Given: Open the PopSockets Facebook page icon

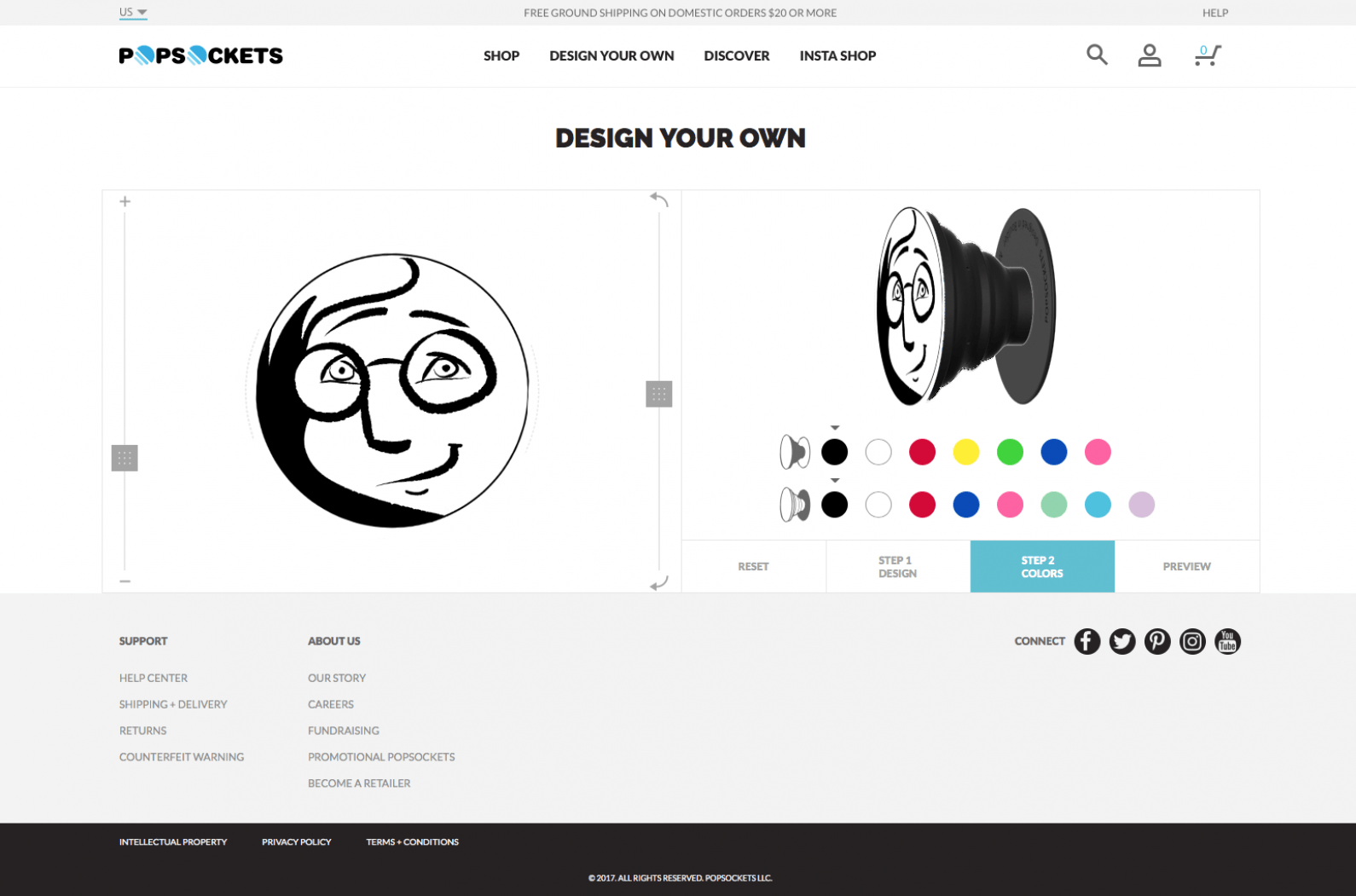Looking at the screenshot, I should pos(1087,641).
